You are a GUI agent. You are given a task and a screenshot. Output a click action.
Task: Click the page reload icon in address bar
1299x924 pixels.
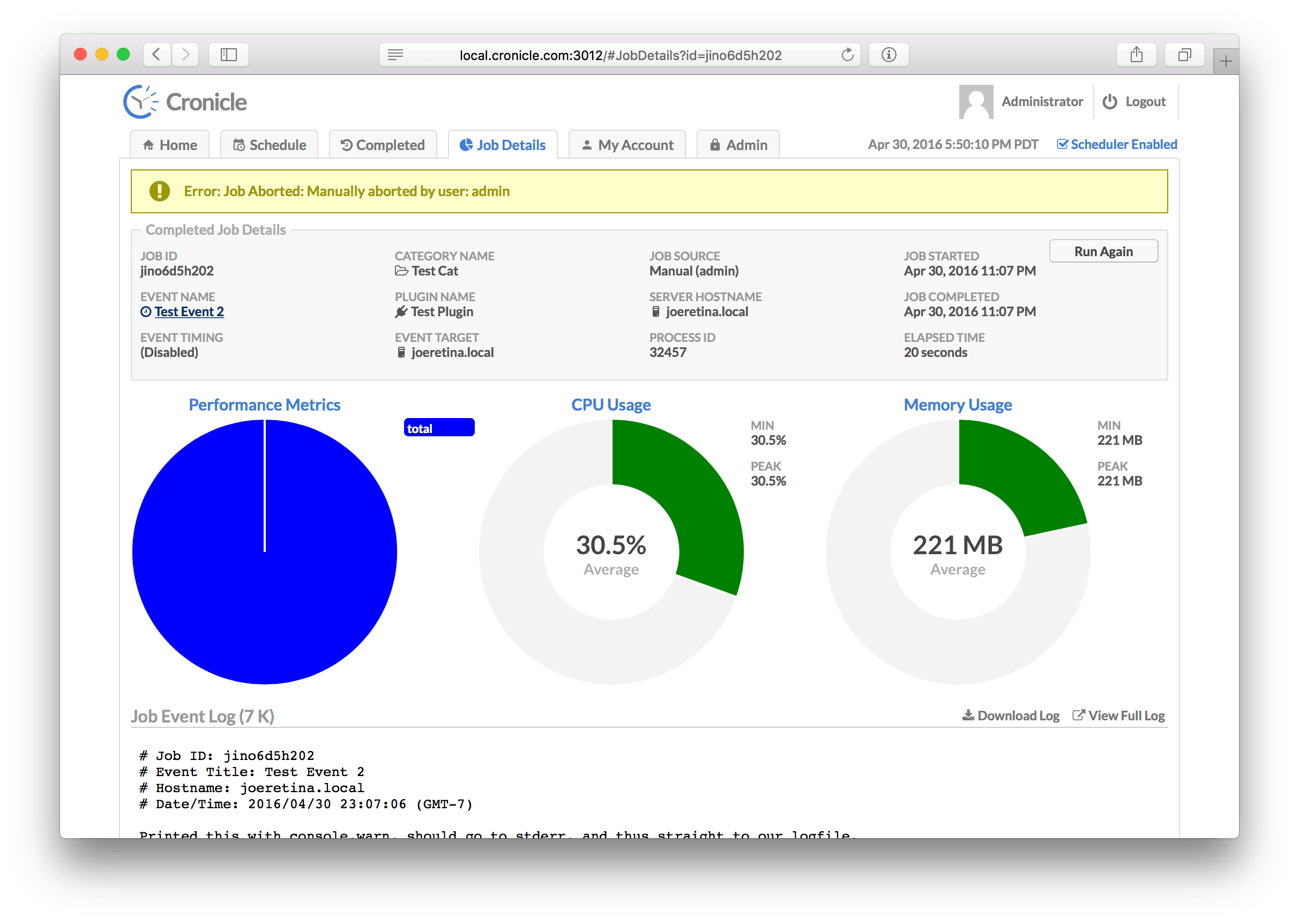847,55
